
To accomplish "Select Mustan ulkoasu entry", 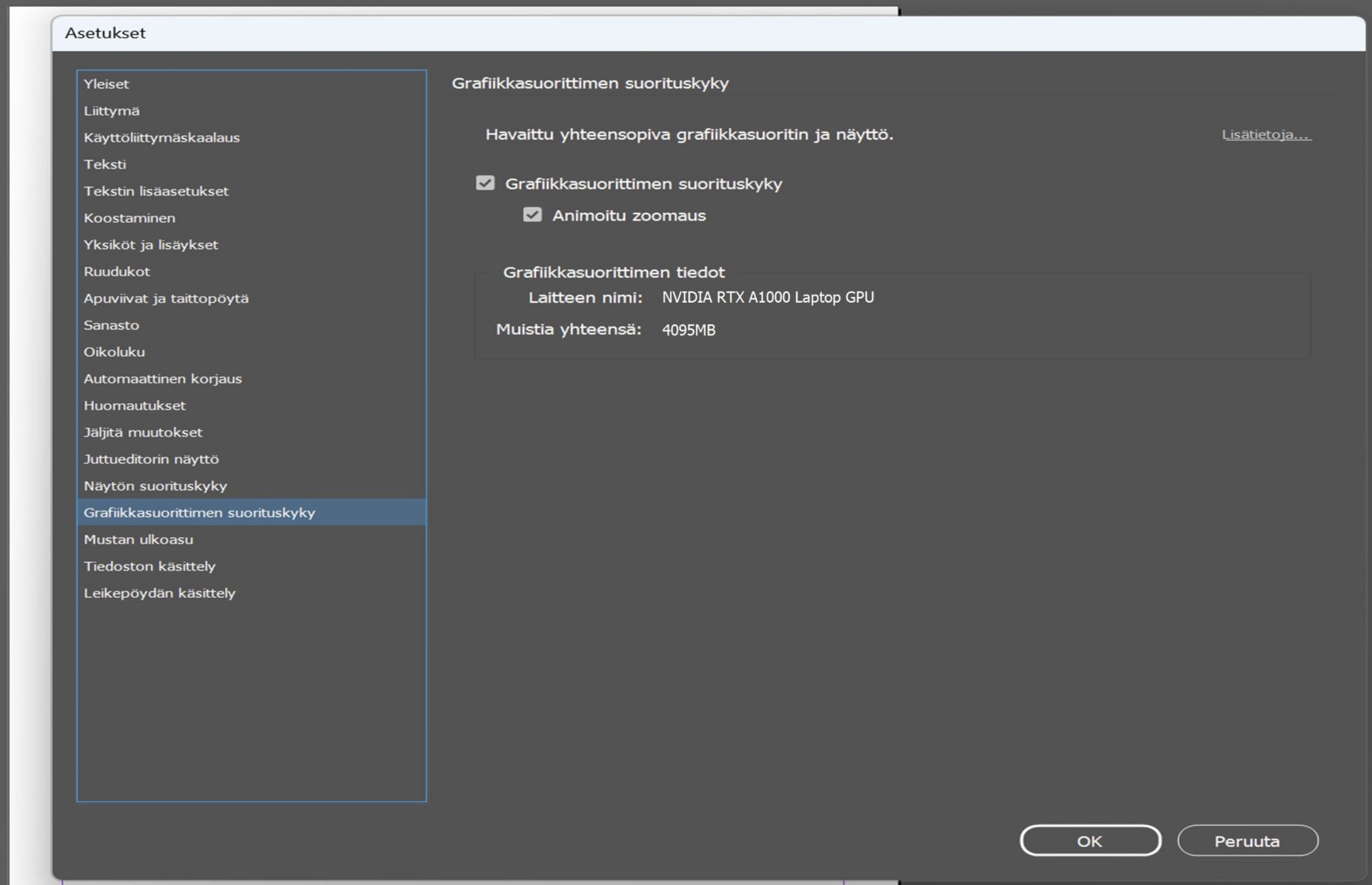I will coord(139,539).
